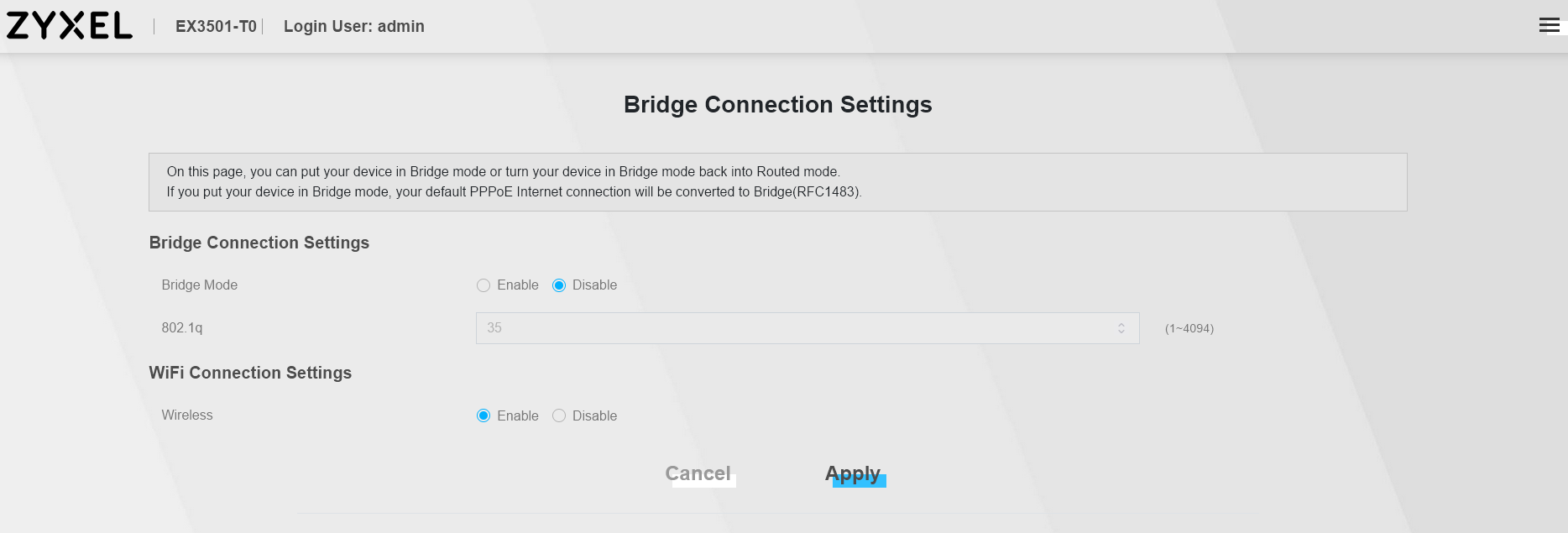Click the left-aligned Bridge Connection Settings section heading

click(259, 243)
